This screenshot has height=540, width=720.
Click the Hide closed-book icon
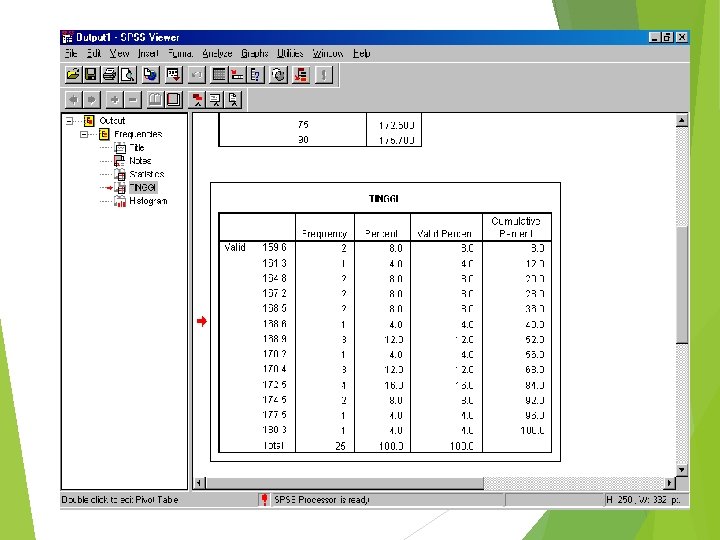(x=174, y=99)
